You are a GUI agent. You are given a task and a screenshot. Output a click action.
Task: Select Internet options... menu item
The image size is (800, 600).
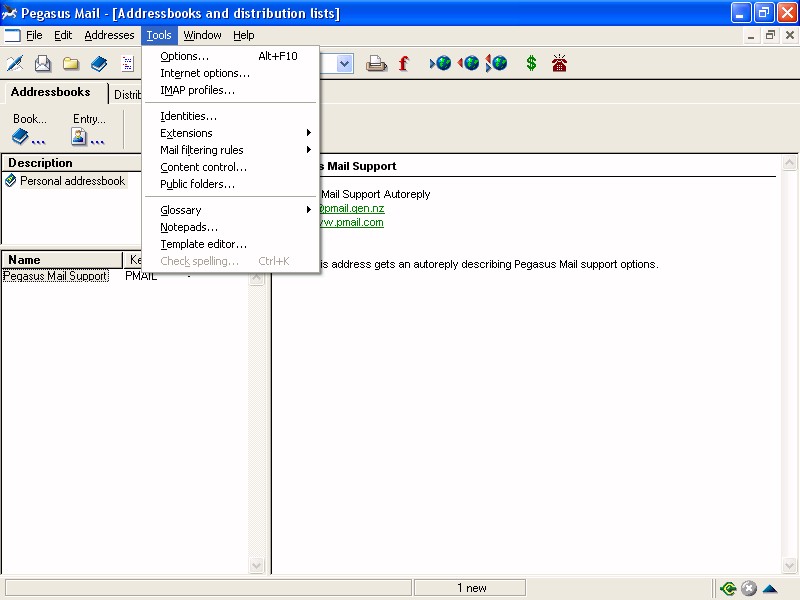(231, 73)
